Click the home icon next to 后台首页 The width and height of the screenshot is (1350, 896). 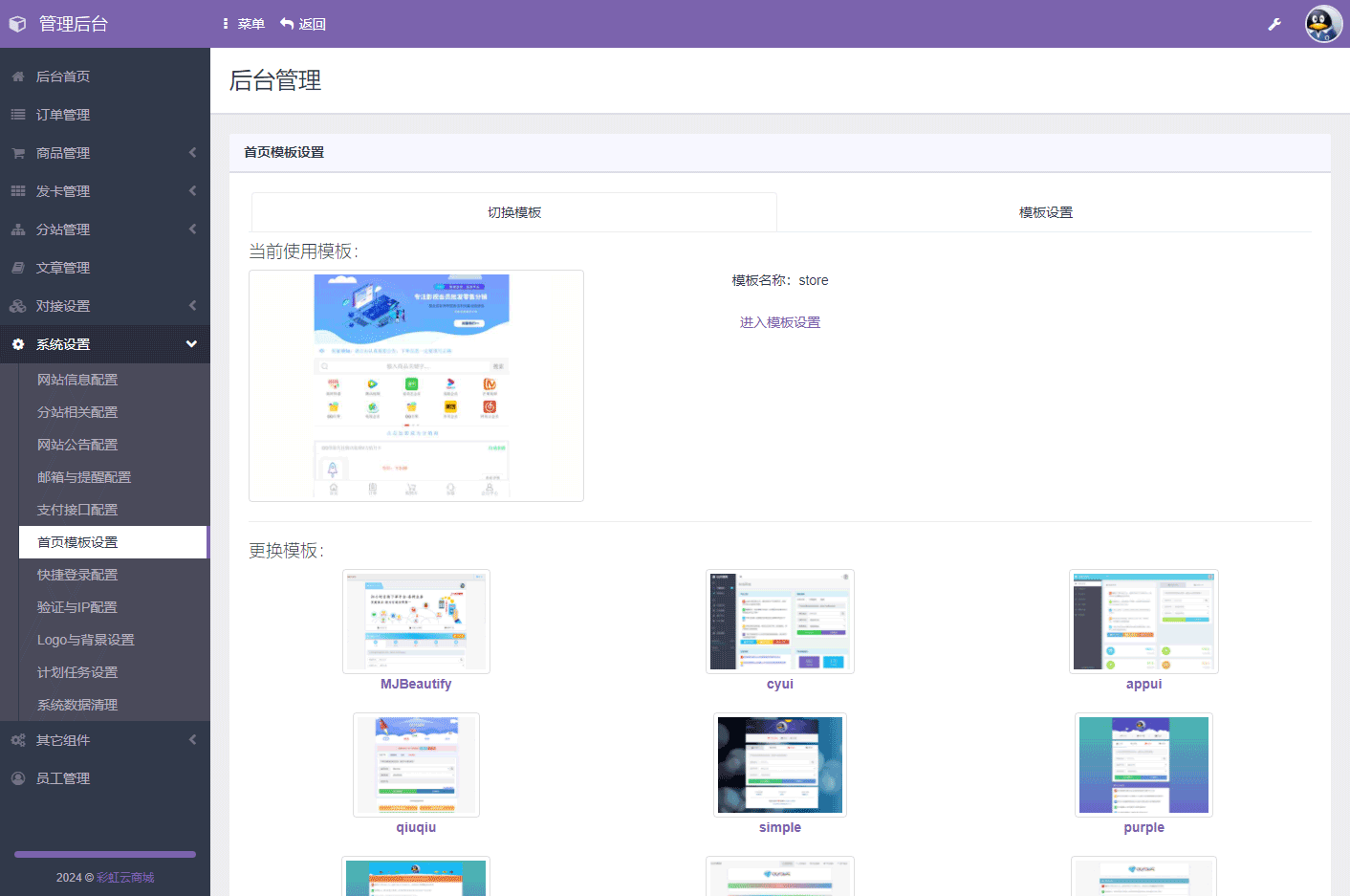pos(18,76)
